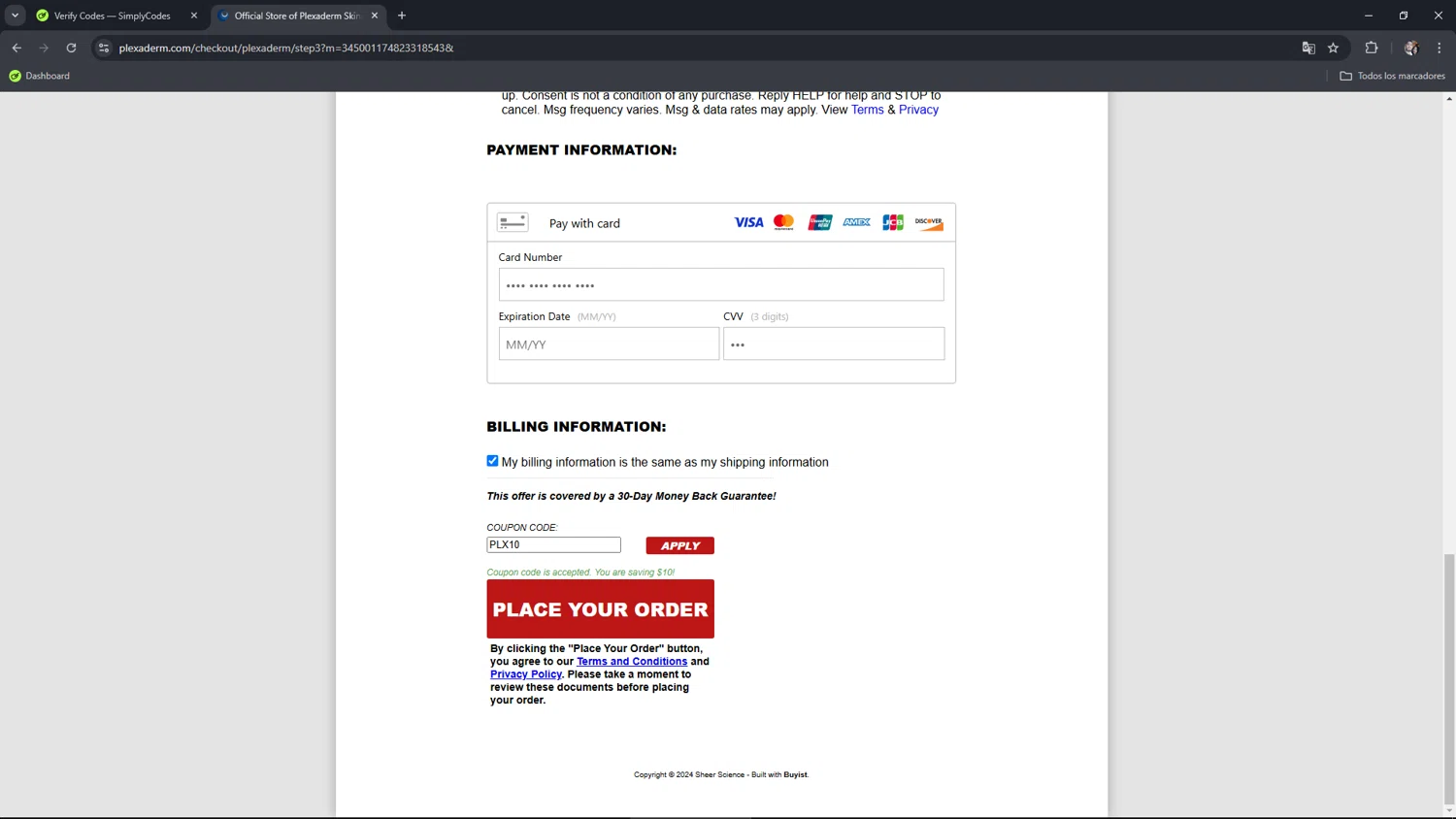Focus the Expiration Date MM/YY field
The width and height of the screenshot is (1456, 819).
click(609, 344)
